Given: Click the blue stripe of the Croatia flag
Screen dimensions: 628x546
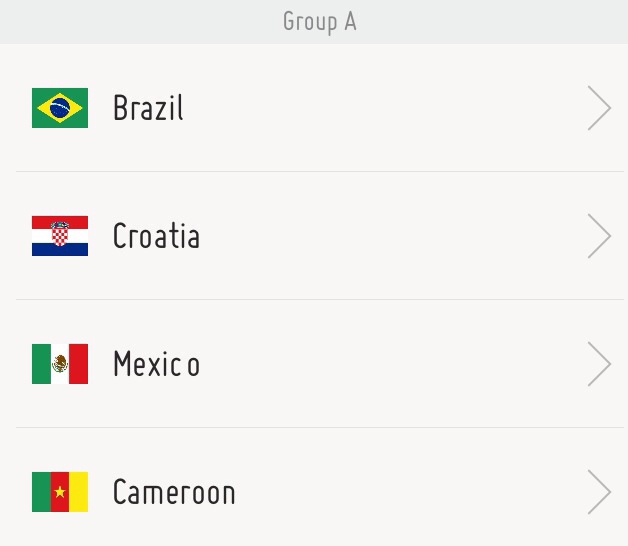Looking at the screenshot, I should 60,250.
